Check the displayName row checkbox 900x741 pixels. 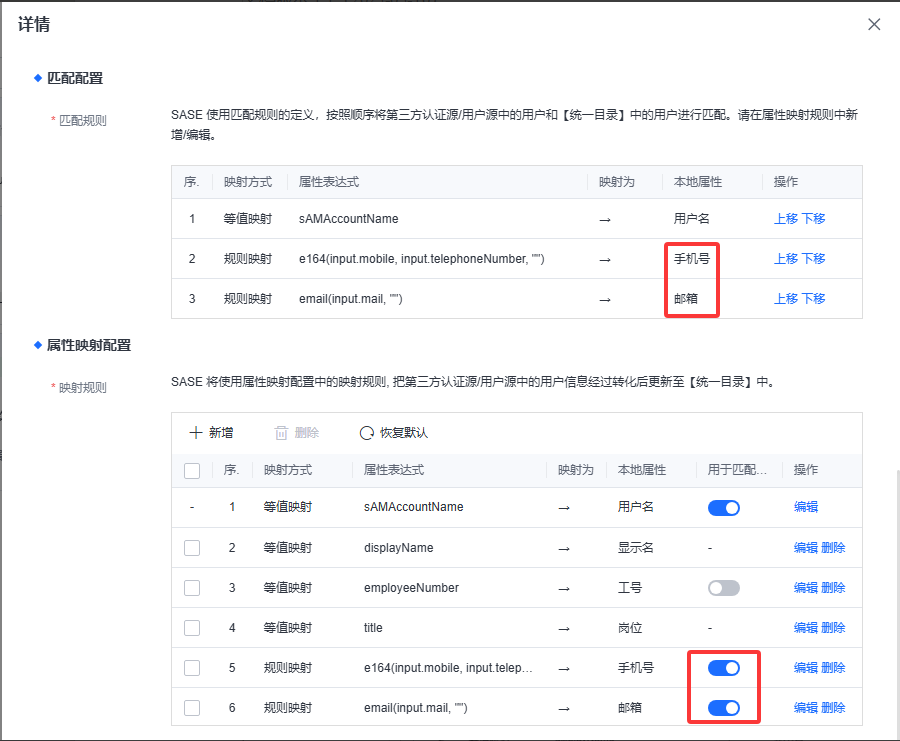pos(192,548)
